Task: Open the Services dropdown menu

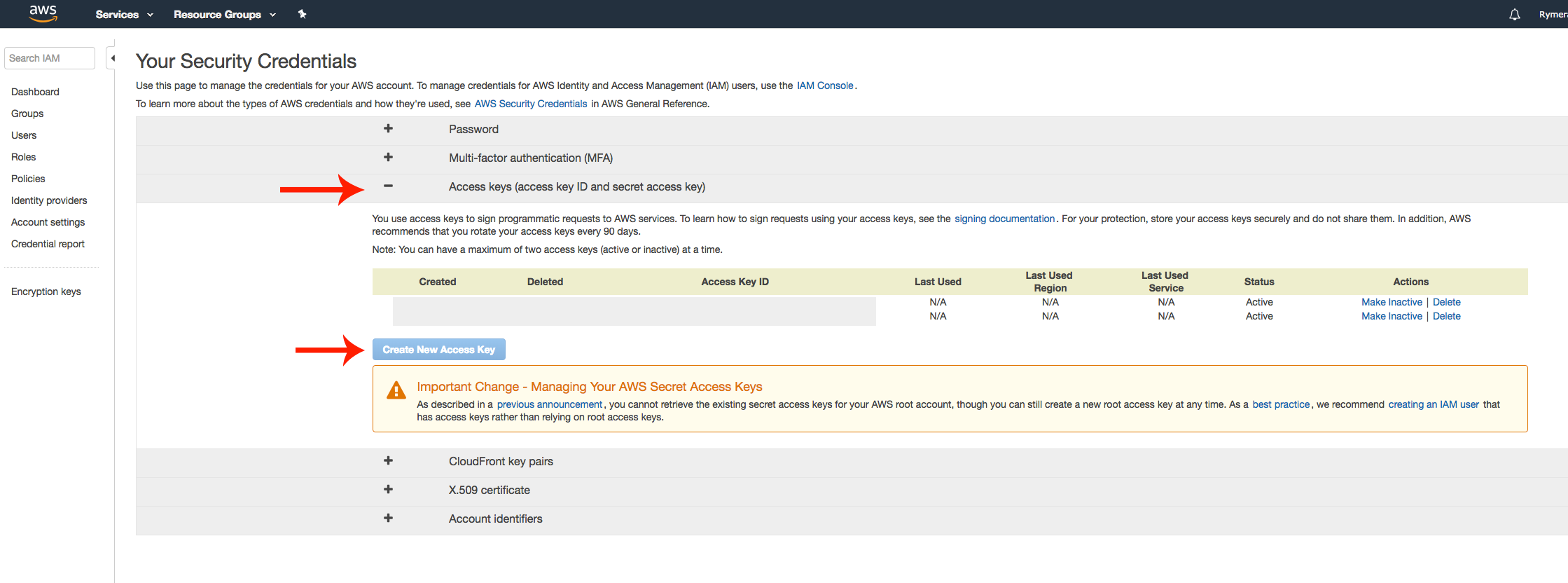Action: point(124,14)
